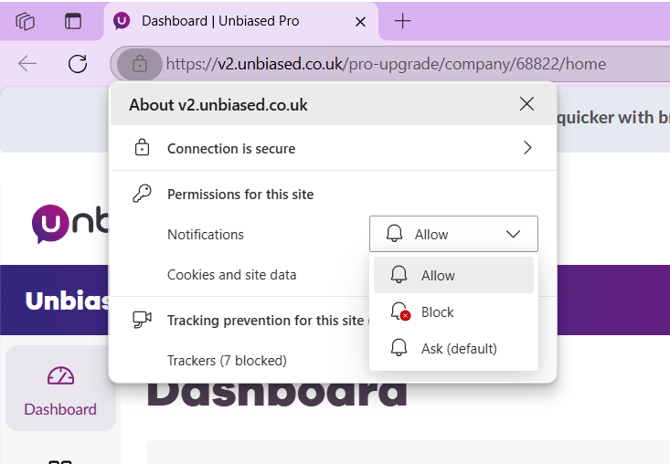Close the About v2.unbiased.co.uk popup
Viewport: 670px width, 464px height.
(527, 104)
